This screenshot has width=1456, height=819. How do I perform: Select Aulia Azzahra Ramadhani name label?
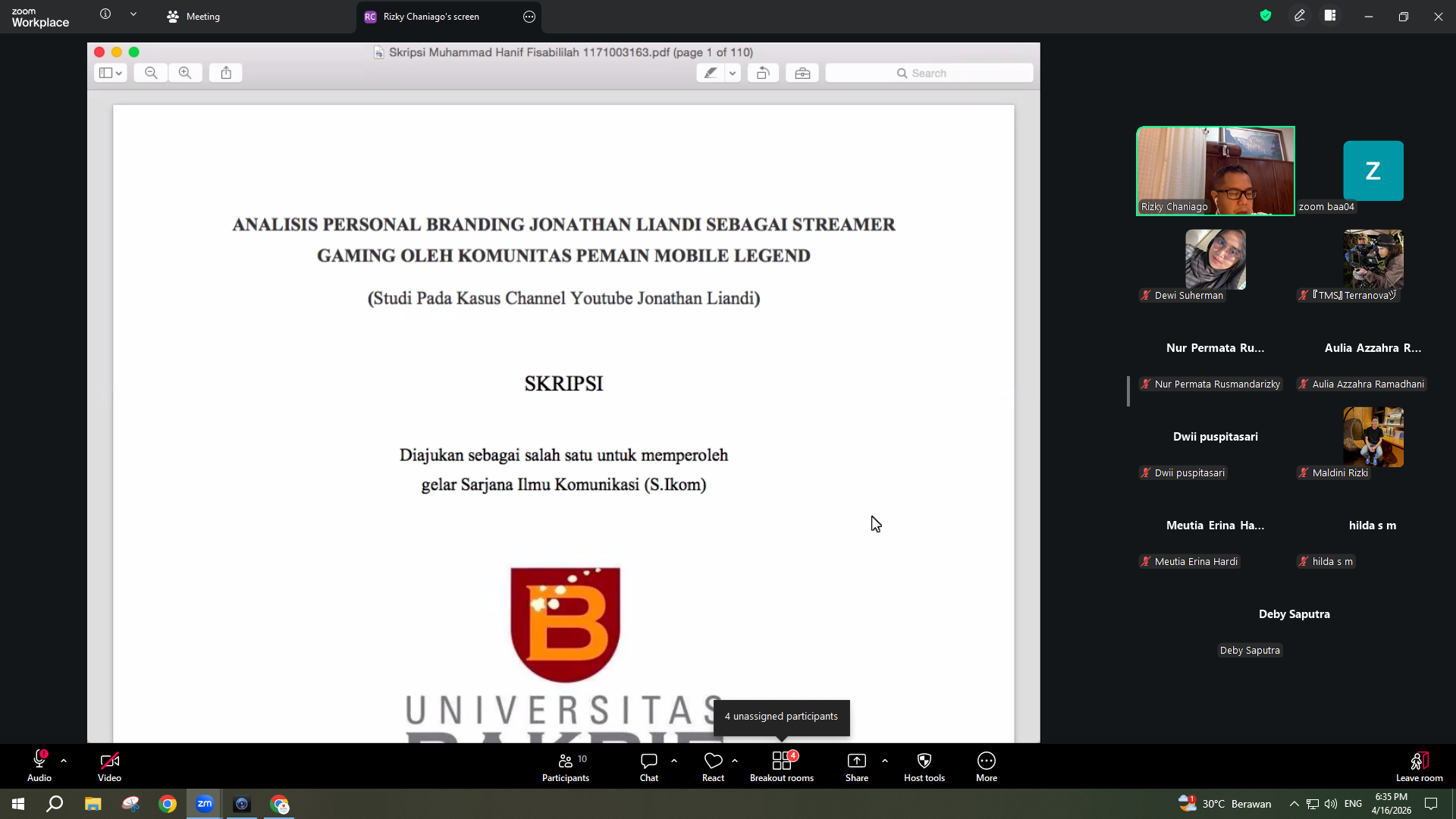tap(1361, 384)
